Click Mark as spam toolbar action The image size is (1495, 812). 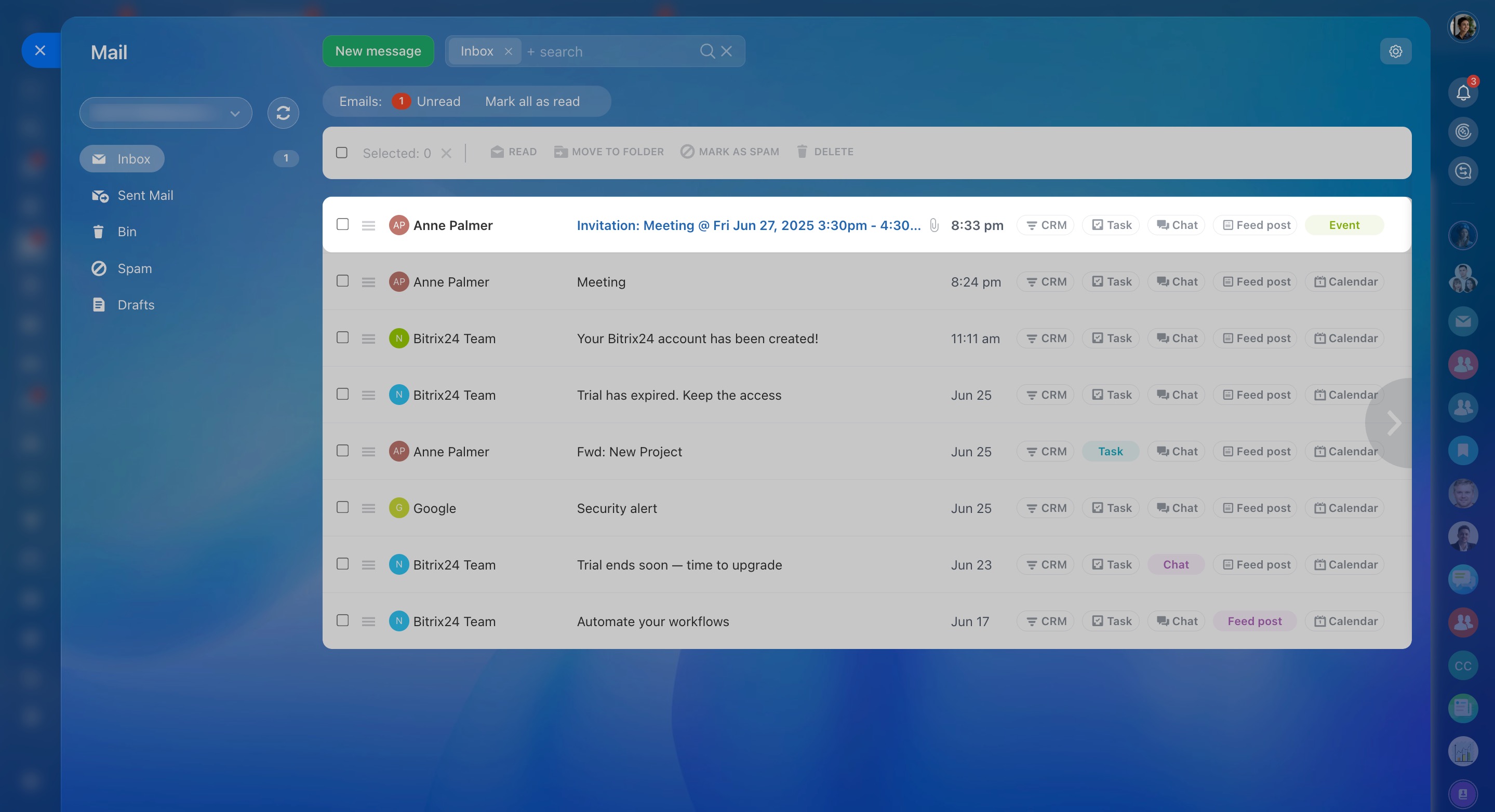point(729,152)
